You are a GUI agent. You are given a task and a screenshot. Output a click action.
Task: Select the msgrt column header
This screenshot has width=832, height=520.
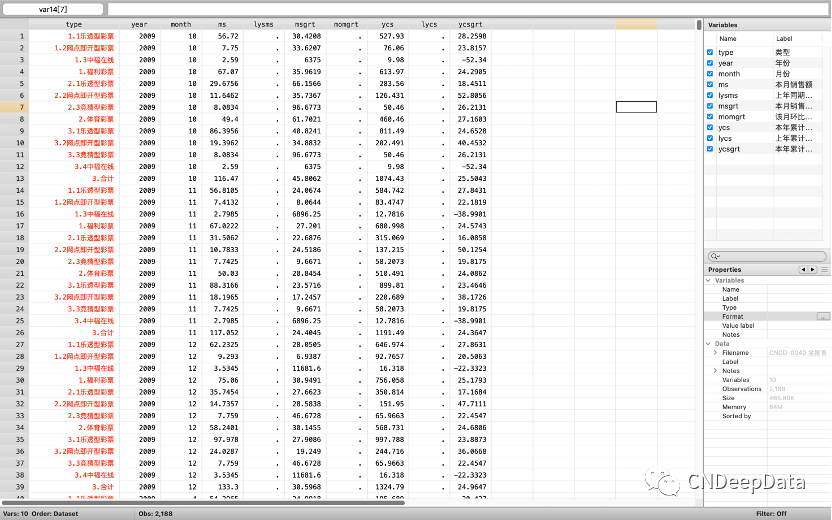coord(305,24)
